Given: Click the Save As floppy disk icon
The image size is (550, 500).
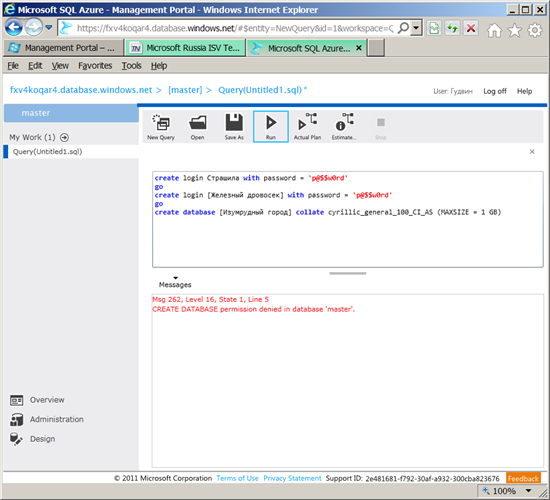Looking at the screenshot, I should pyautogui.click(x=234, y=126).
